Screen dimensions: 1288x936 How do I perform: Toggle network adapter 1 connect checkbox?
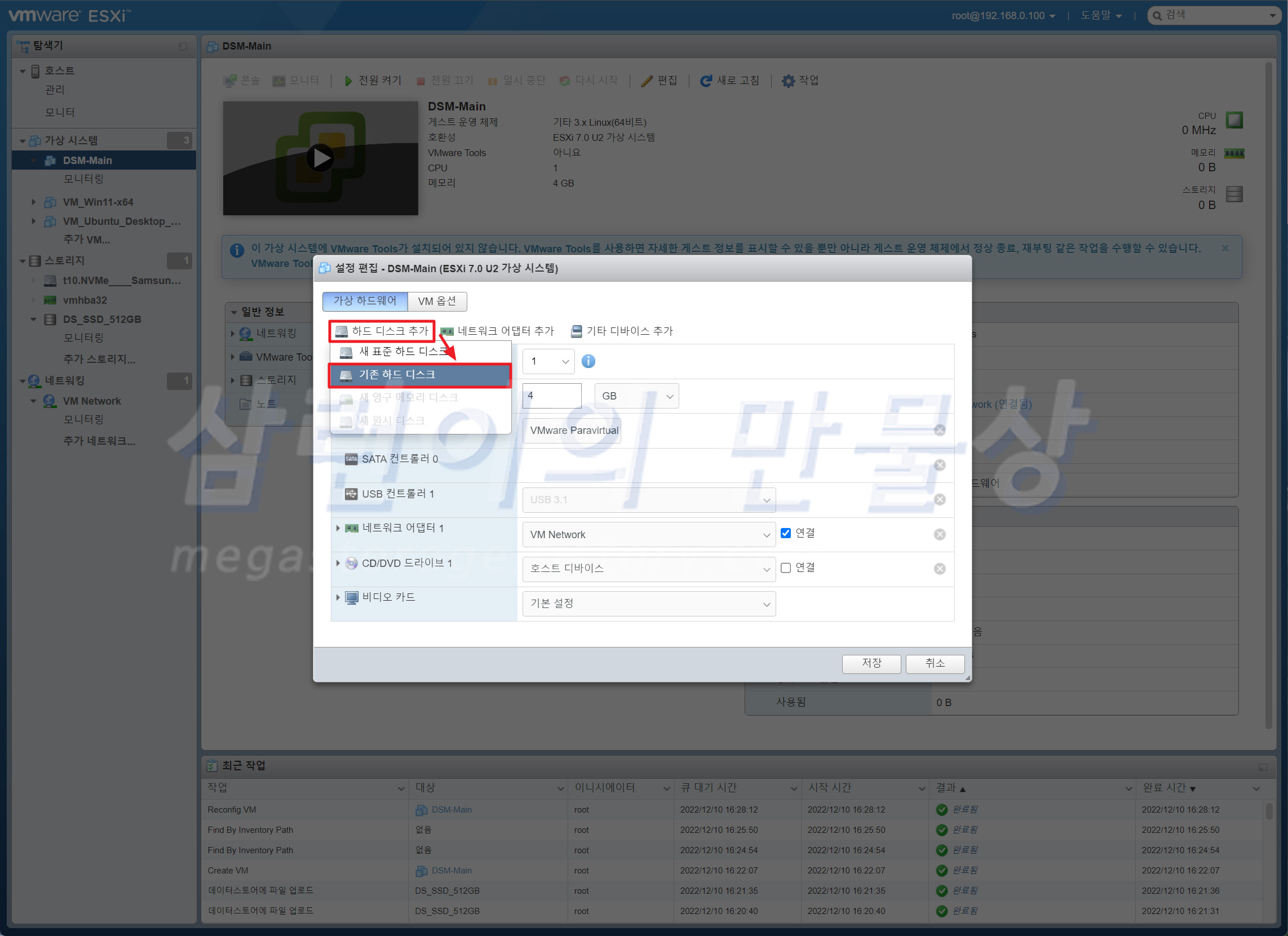tap(785, 533)
